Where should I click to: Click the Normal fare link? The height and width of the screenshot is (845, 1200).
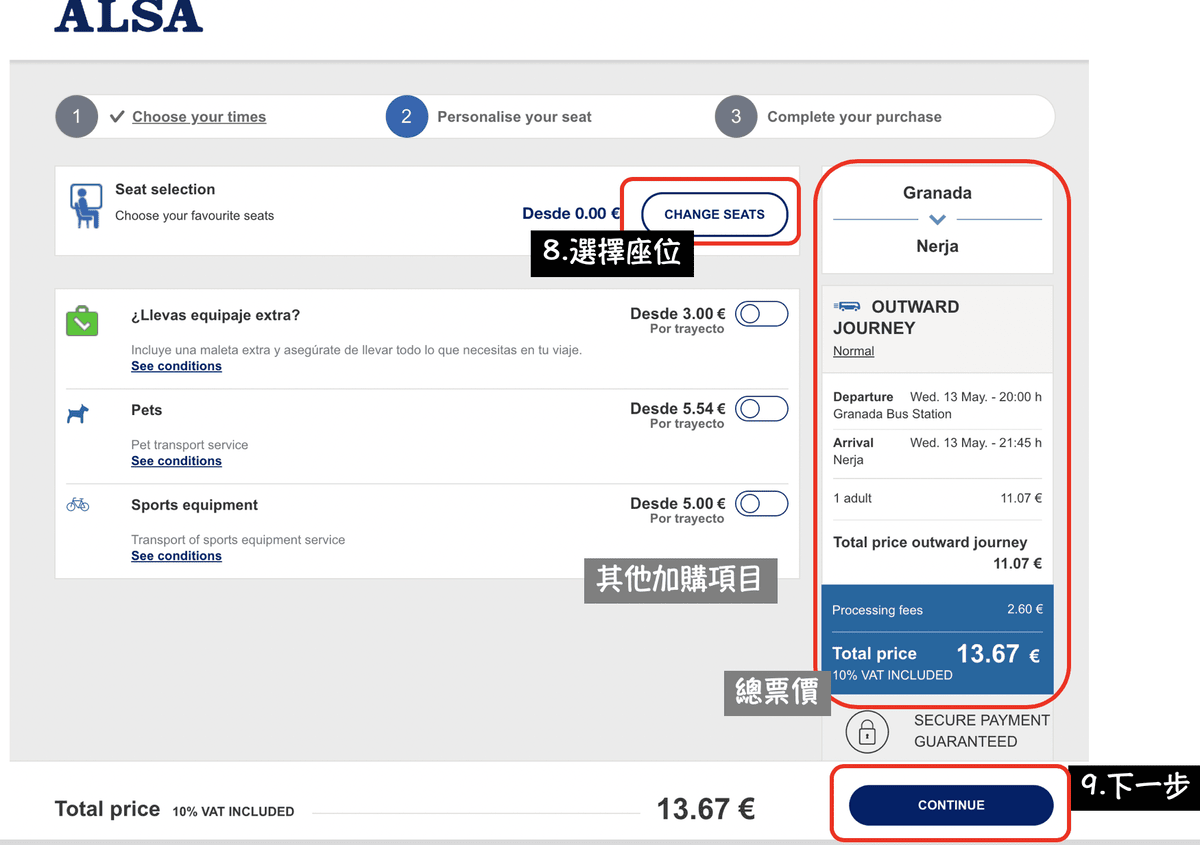853,351
